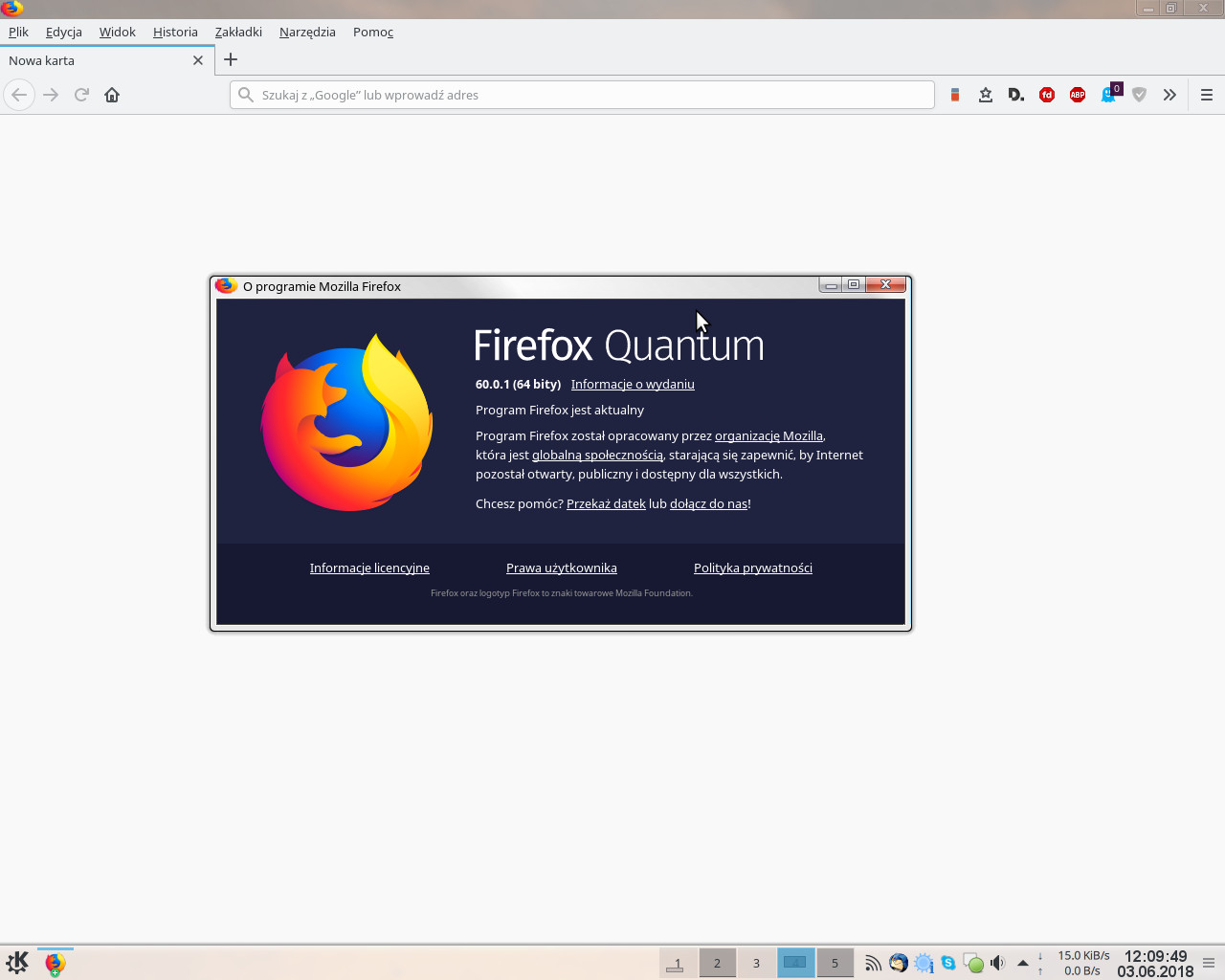The height and width of the screenshot is (980, 1225).
Task: Switch to virtual desktop 4
Action: (795, 963)
